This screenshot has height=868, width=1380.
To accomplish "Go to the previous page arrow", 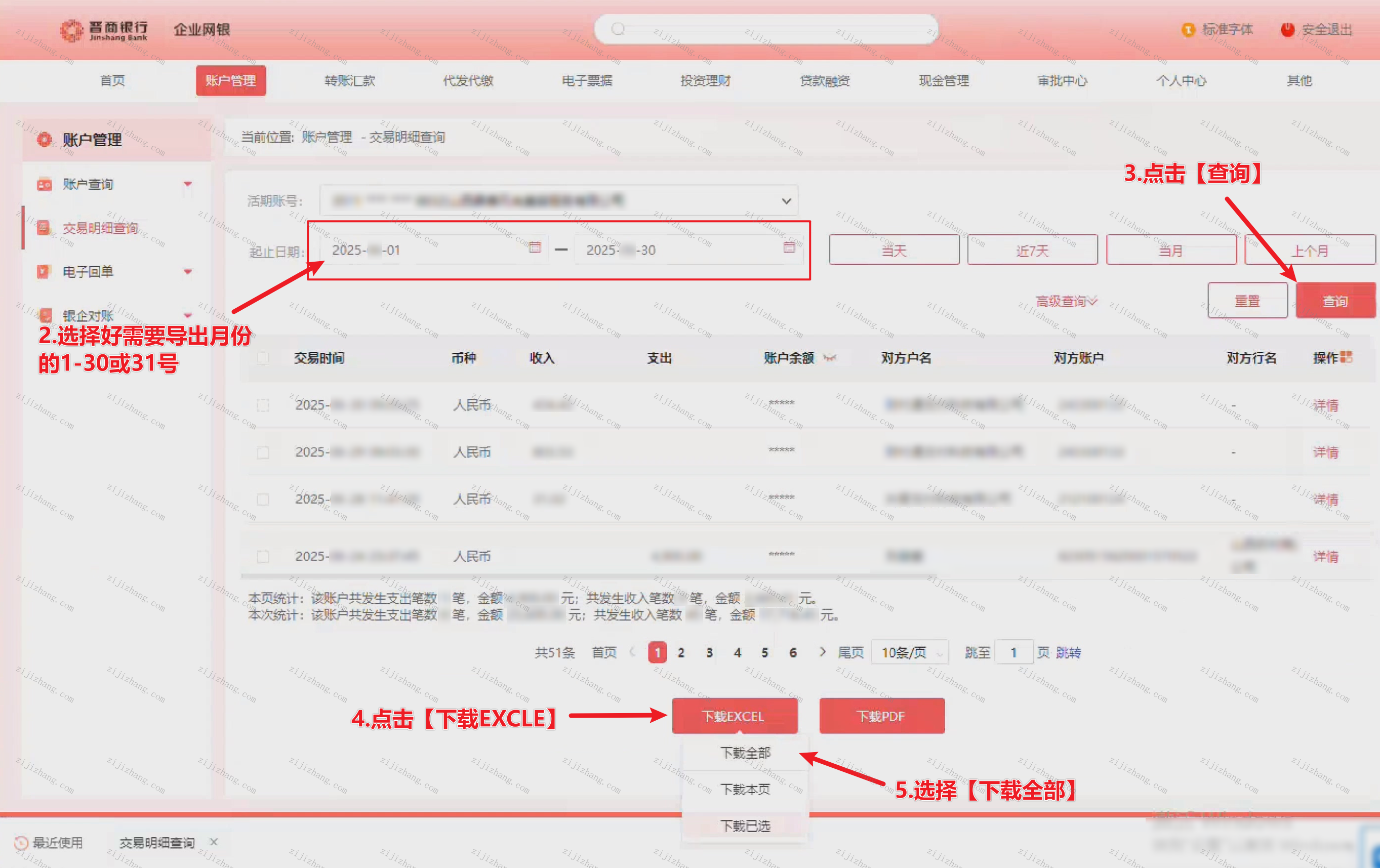I will pyautogui.click(x=633, y=652).
